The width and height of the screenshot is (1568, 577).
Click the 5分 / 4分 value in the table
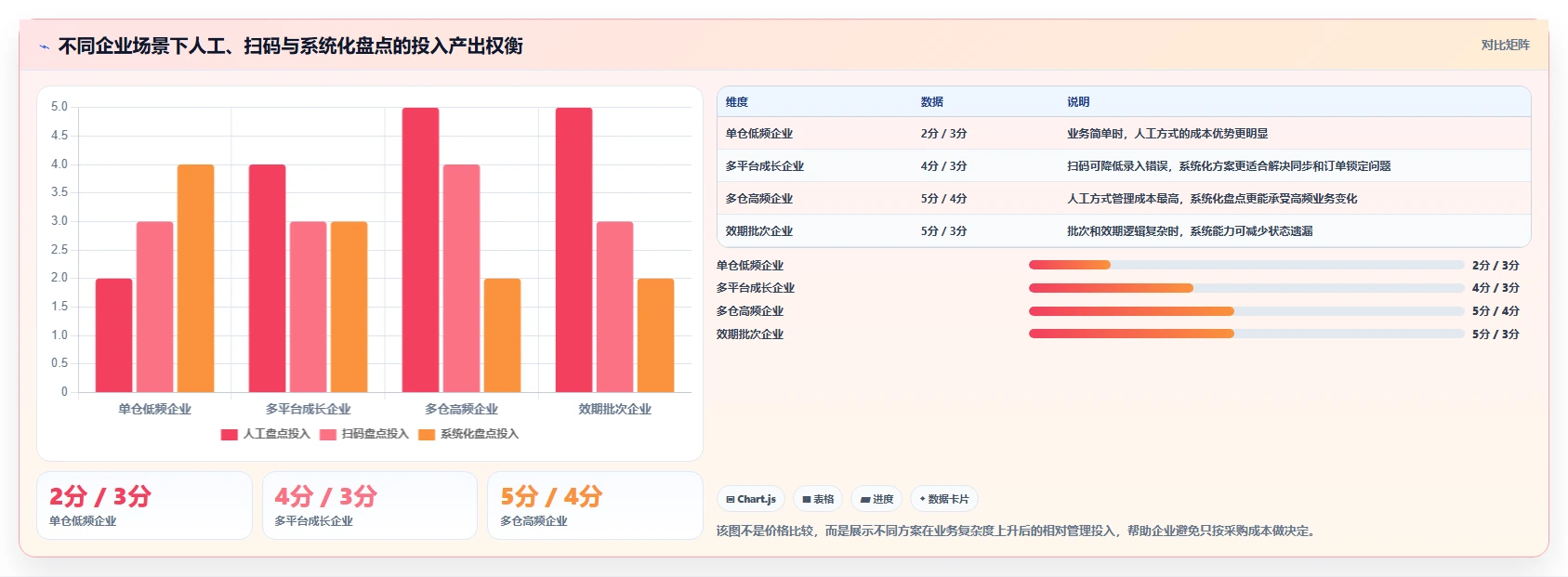coord(944,199)
